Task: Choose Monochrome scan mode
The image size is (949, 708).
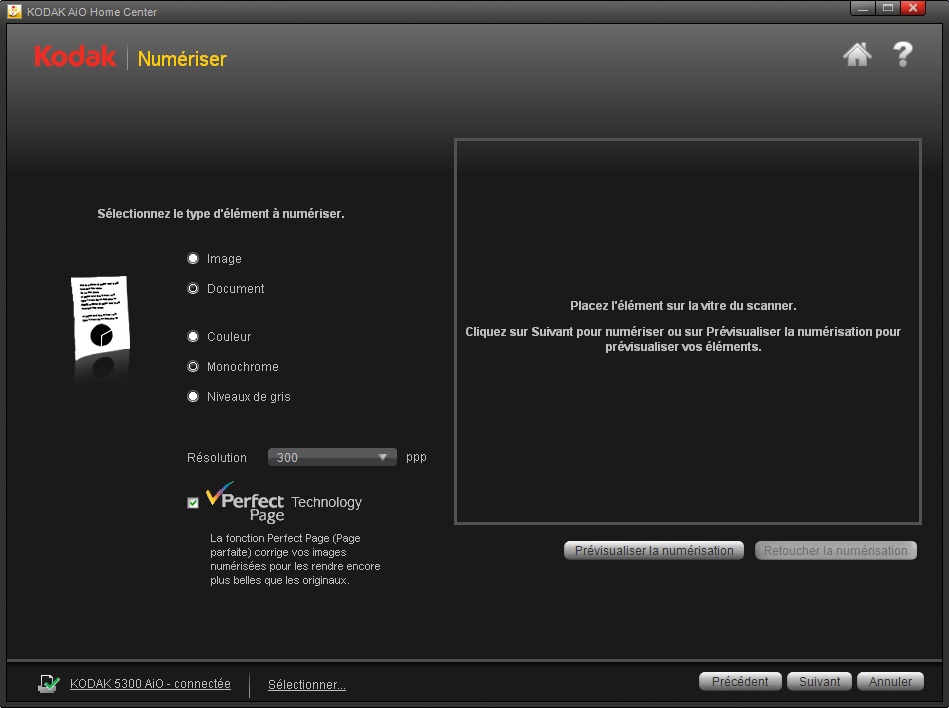Action: [x=193, y=367]
